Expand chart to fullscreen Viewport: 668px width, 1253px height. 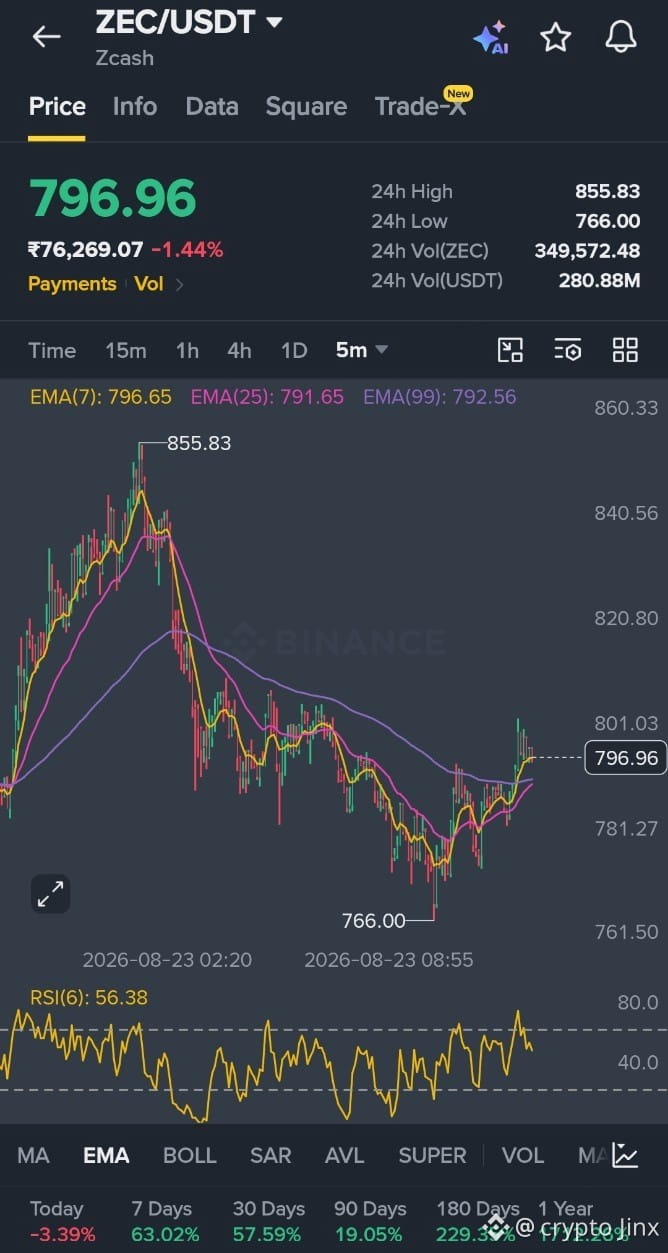[x=50, y=893]
